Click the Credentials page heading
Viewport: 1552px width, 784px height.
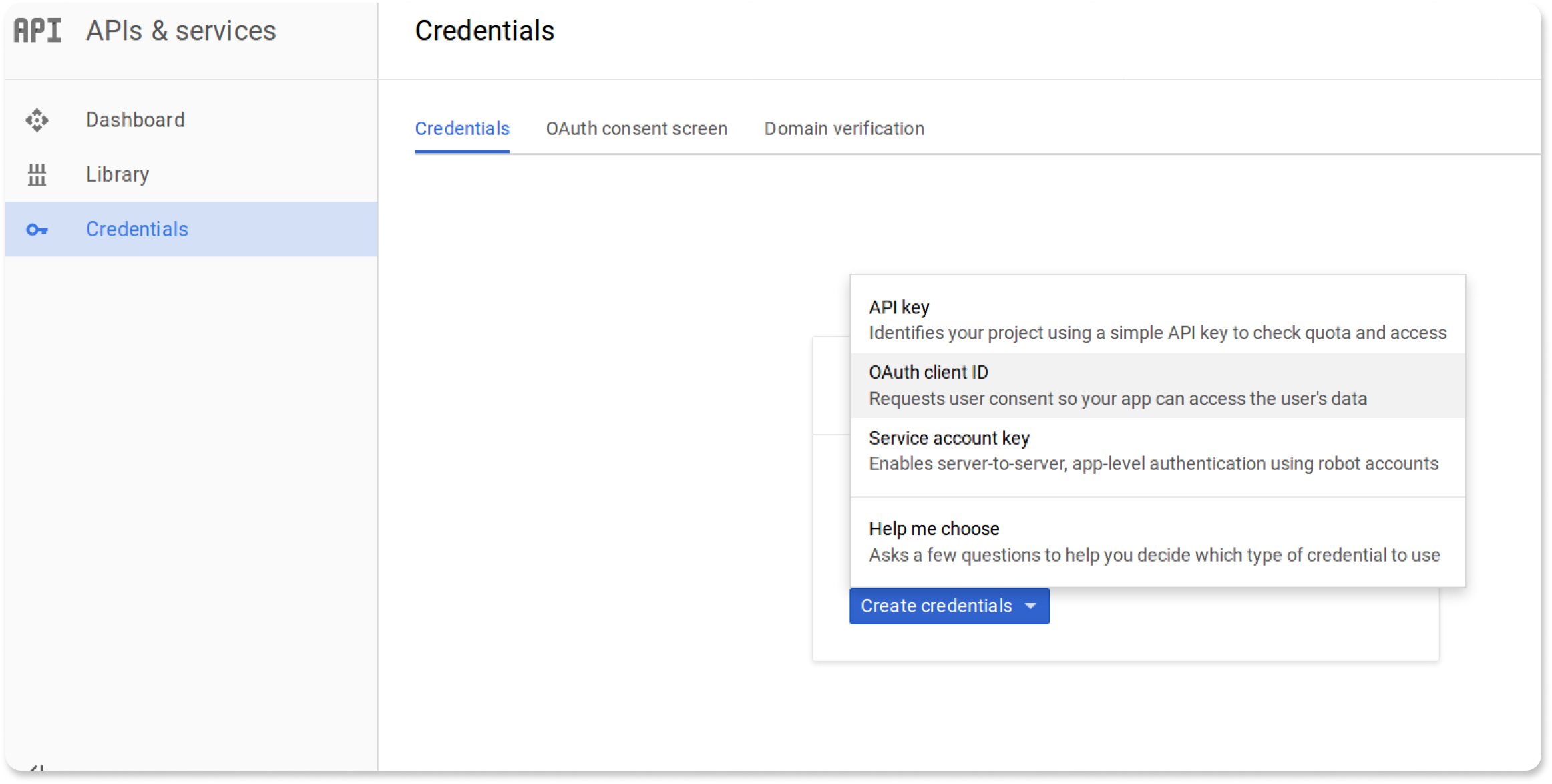pyautogui.click(x=485, y=31)
